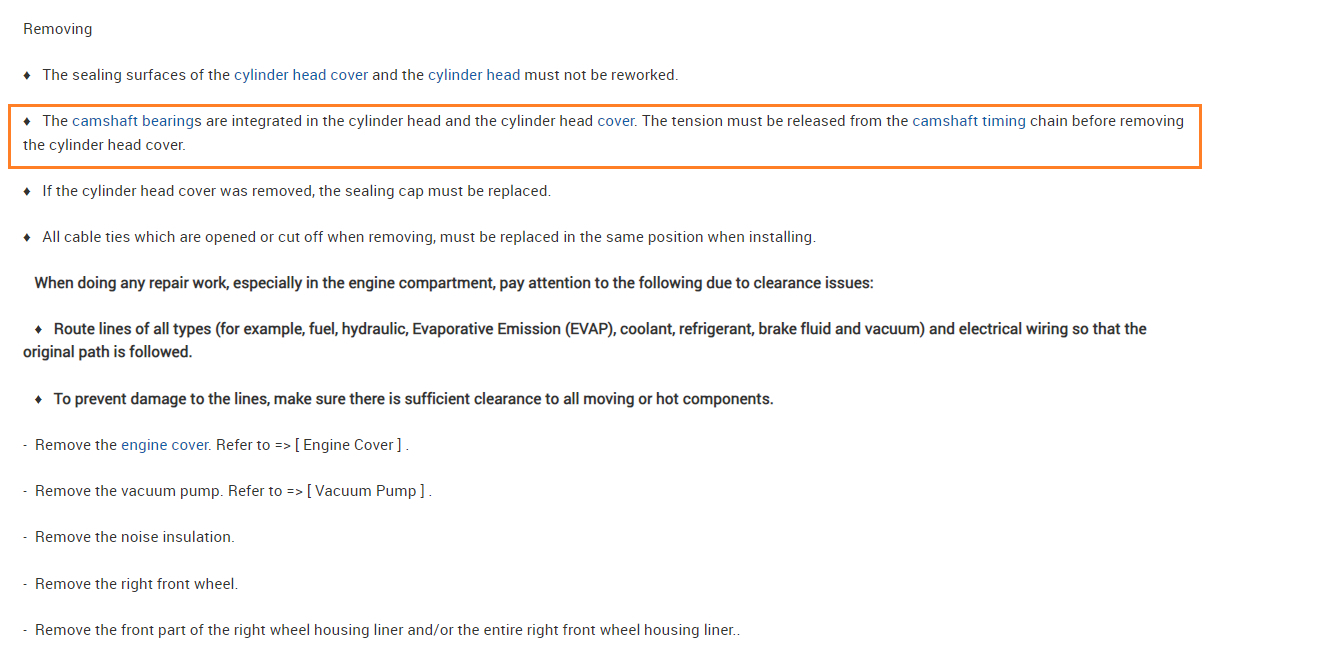
Task: Open the "camshaft timing" link
Action: click(x=968, y=121)
